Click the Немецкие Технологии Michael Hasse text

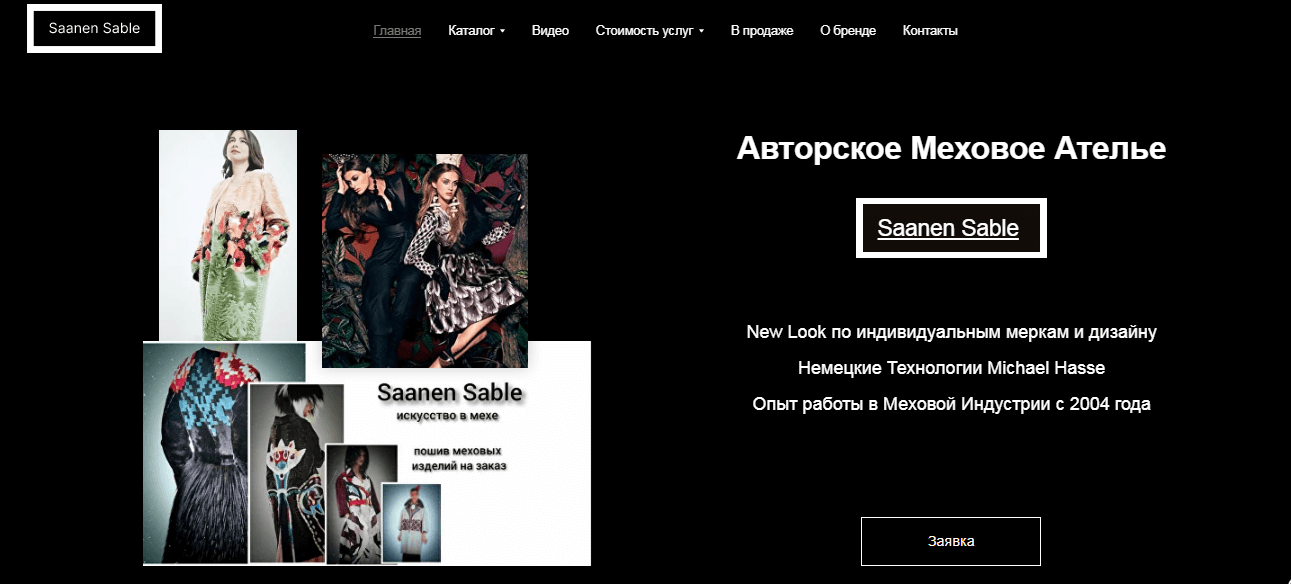point(951,368)
